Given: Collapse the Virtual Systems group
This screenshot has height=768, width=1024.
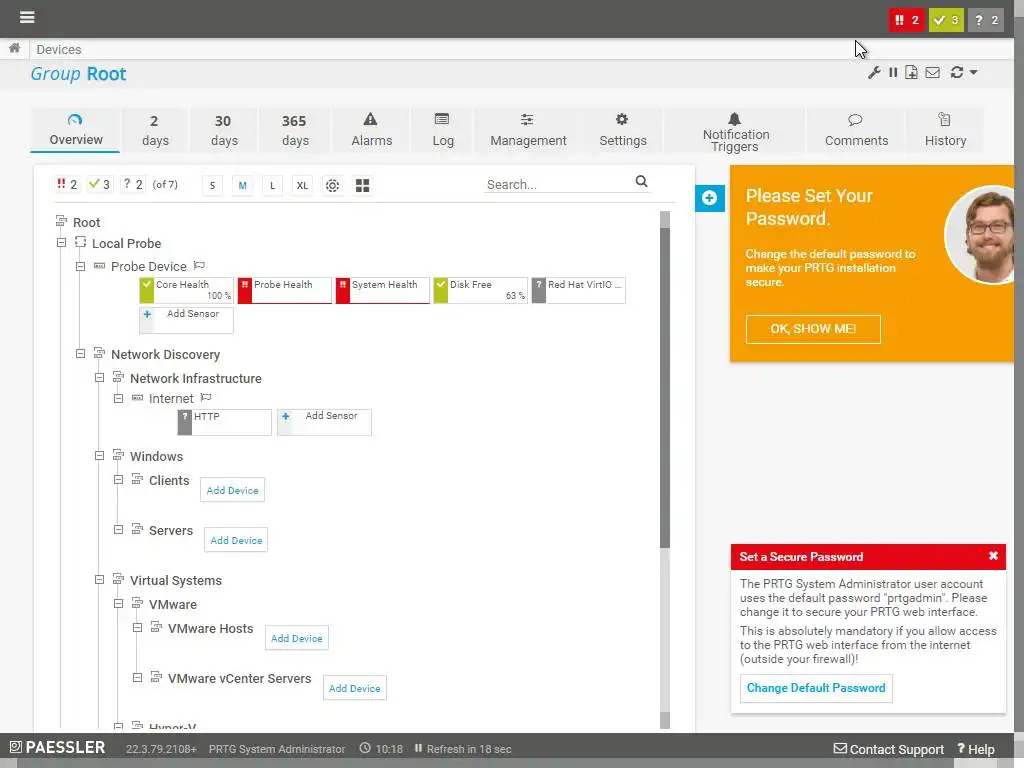Looking at the screenshot, I should point(99,580).
